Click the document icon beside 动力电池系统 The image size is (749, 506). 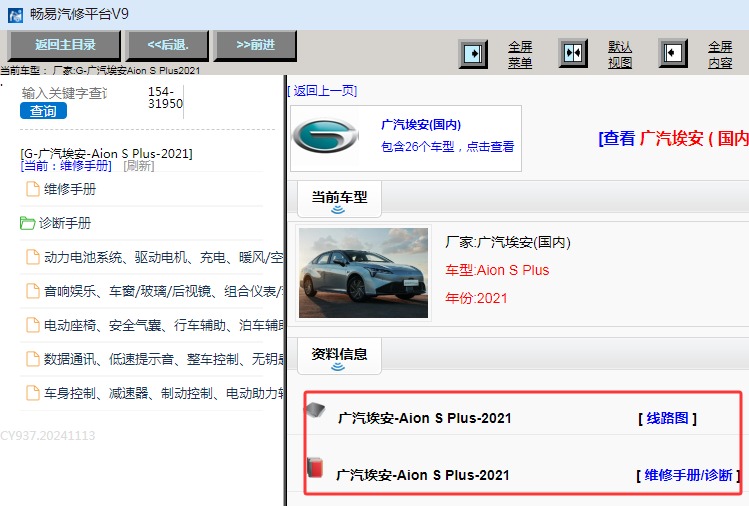tap(32, 257)
